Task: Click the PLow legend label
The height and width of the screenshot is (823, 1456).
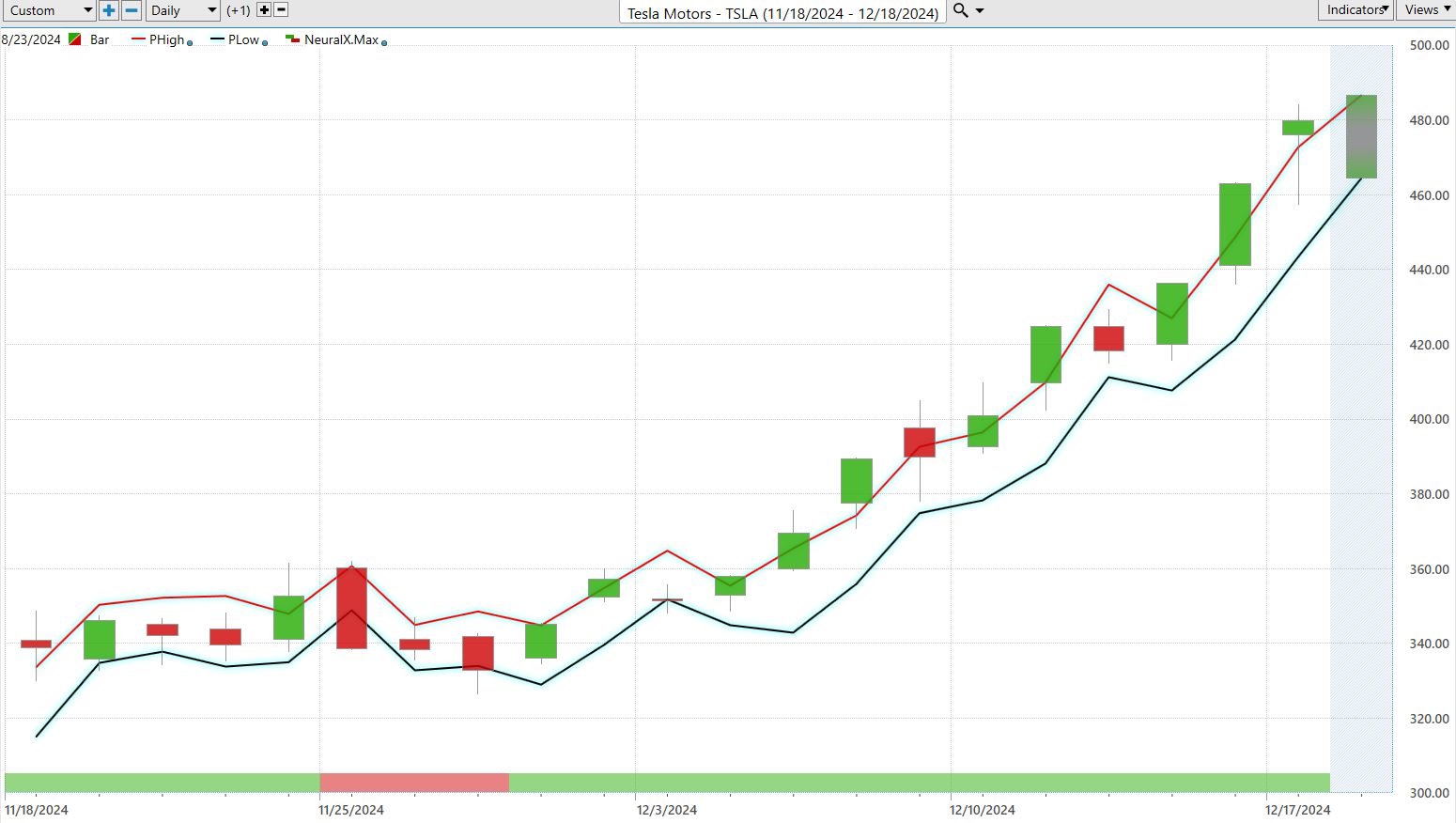Action: coord(243,39)
